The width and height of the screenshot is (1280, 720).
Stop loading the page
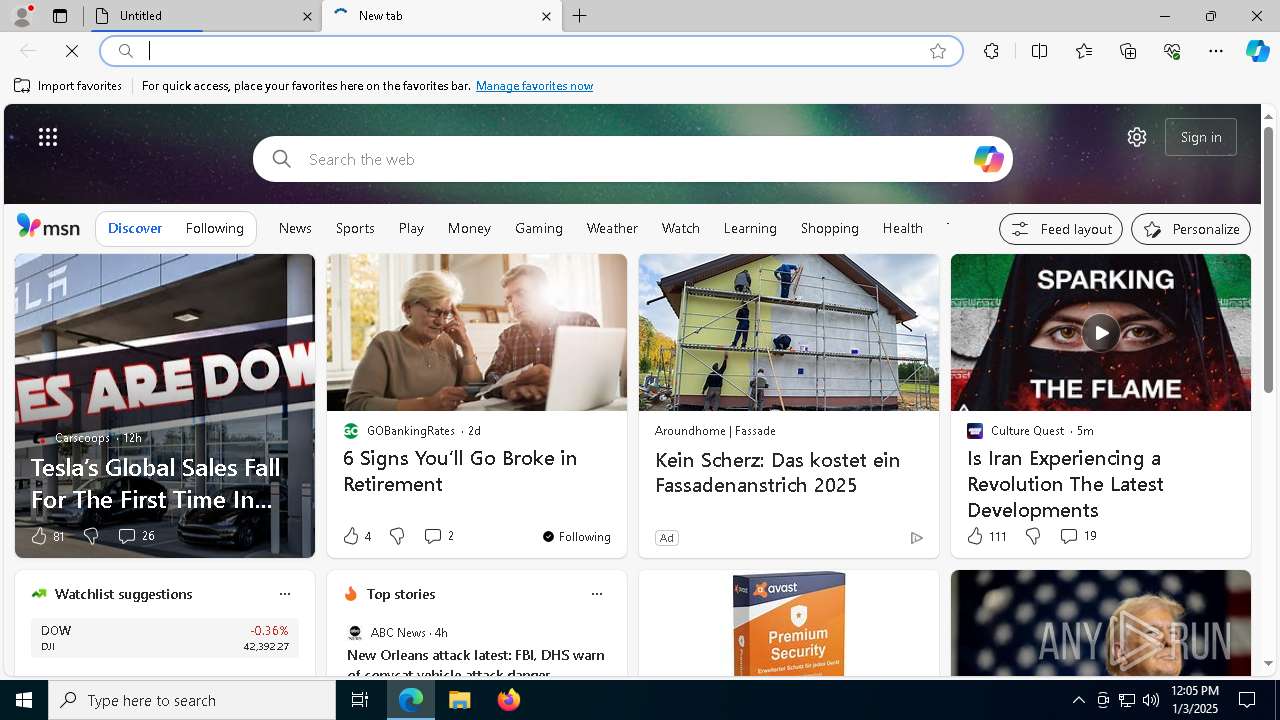pos(72,51)
